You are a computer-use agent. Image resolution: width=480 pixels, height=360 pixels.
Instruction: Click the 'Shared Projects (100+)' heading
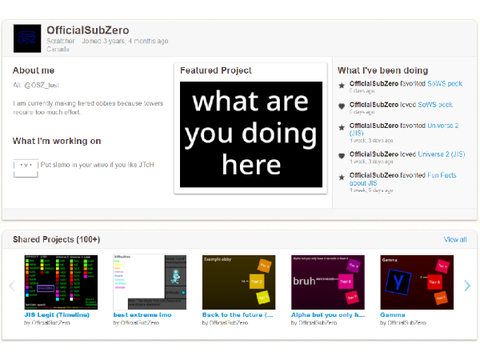click(x=56, y=239)
